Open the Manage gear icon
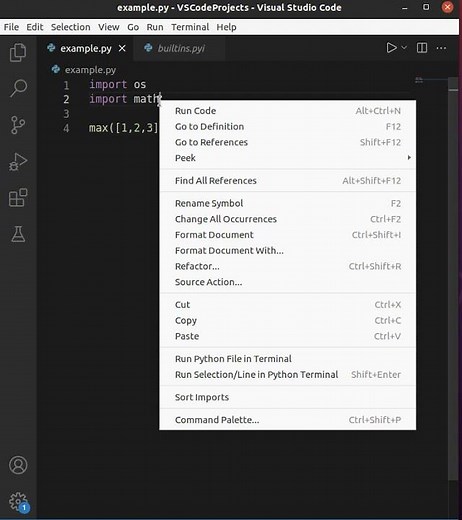462x520 pixels. 18,502
